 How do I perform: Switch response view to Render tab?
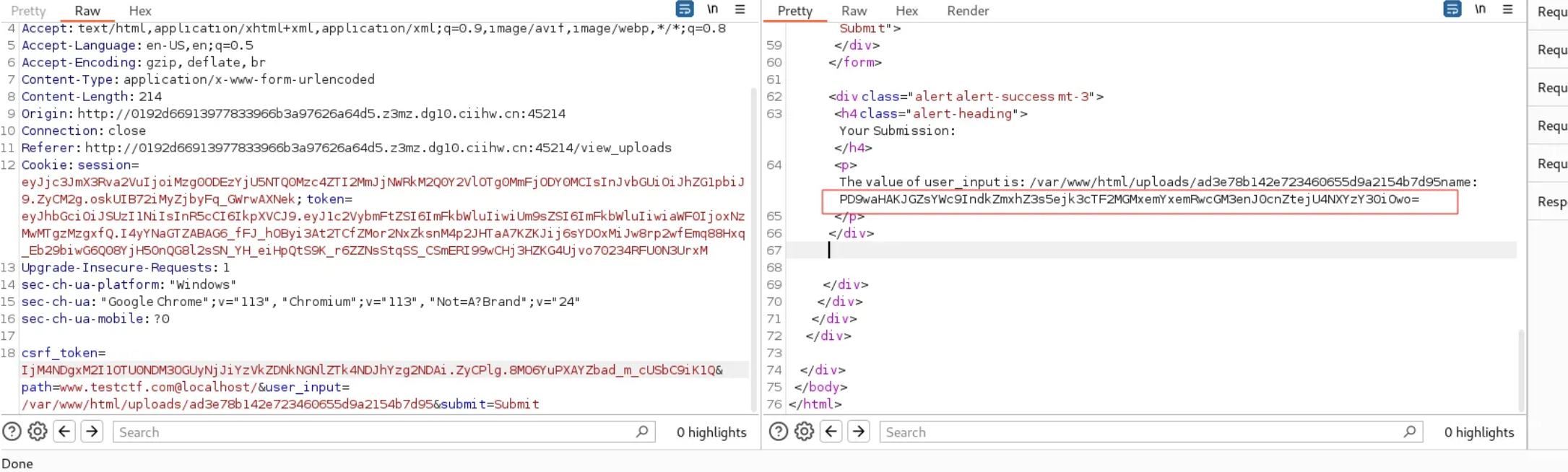967,11
